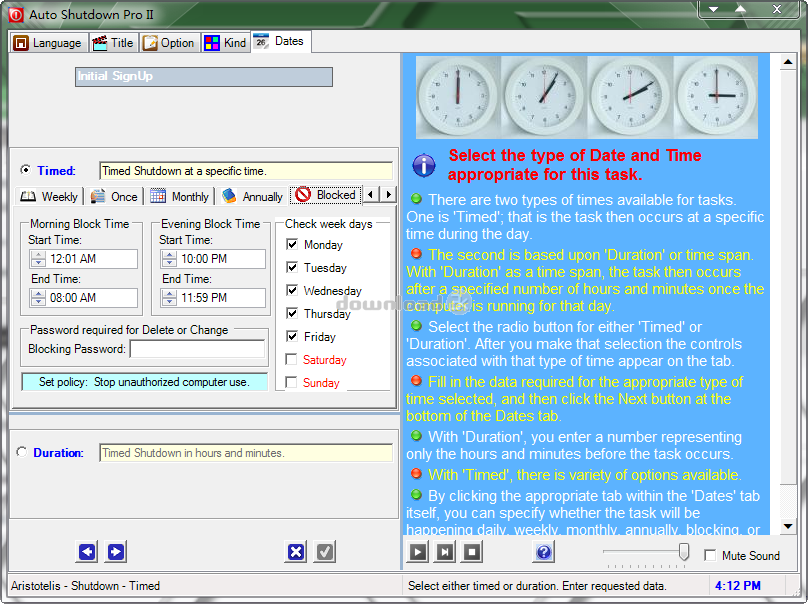Click the blue info icon in help panel
Viewport: 808px width, 604px height.
point(424,165)
